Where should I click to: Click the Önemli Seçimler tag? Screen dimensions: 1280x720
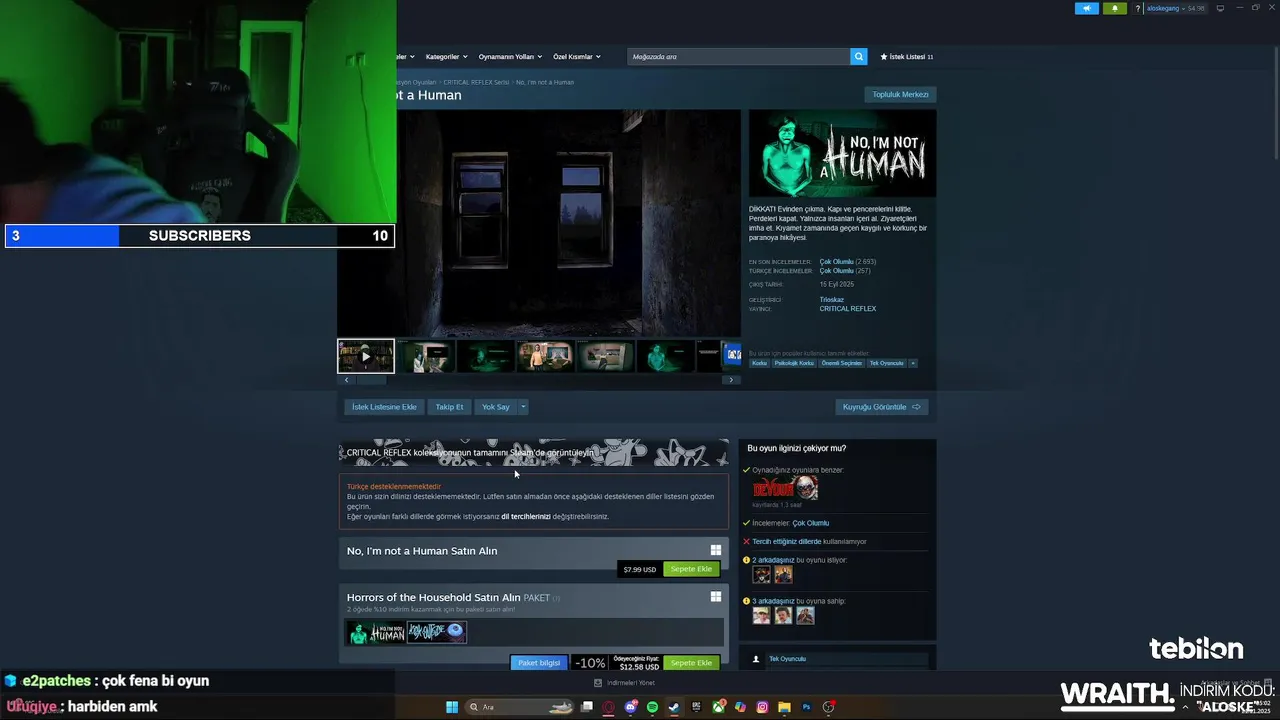coord(842,363)
